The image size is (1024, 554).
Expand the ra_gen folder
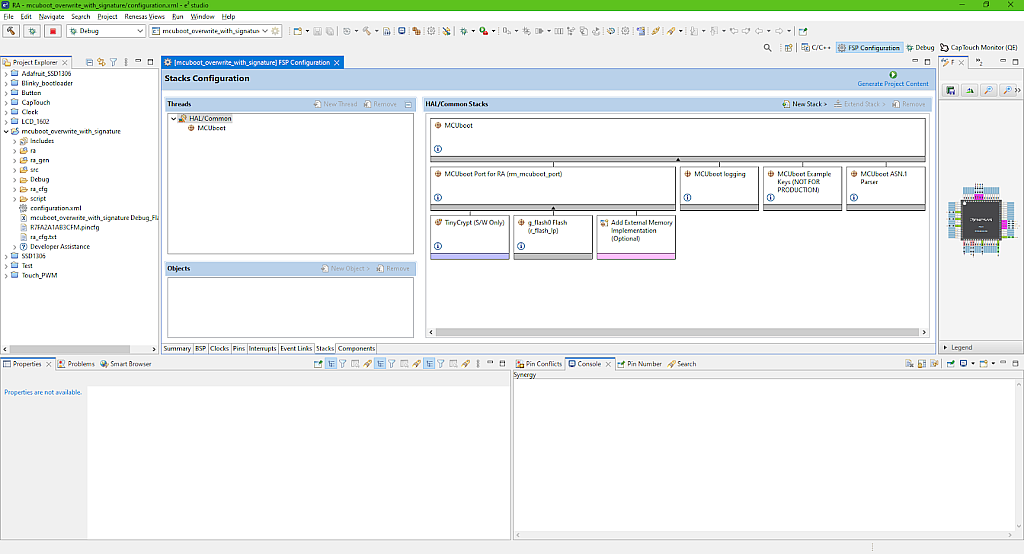(x=15, y=160)
